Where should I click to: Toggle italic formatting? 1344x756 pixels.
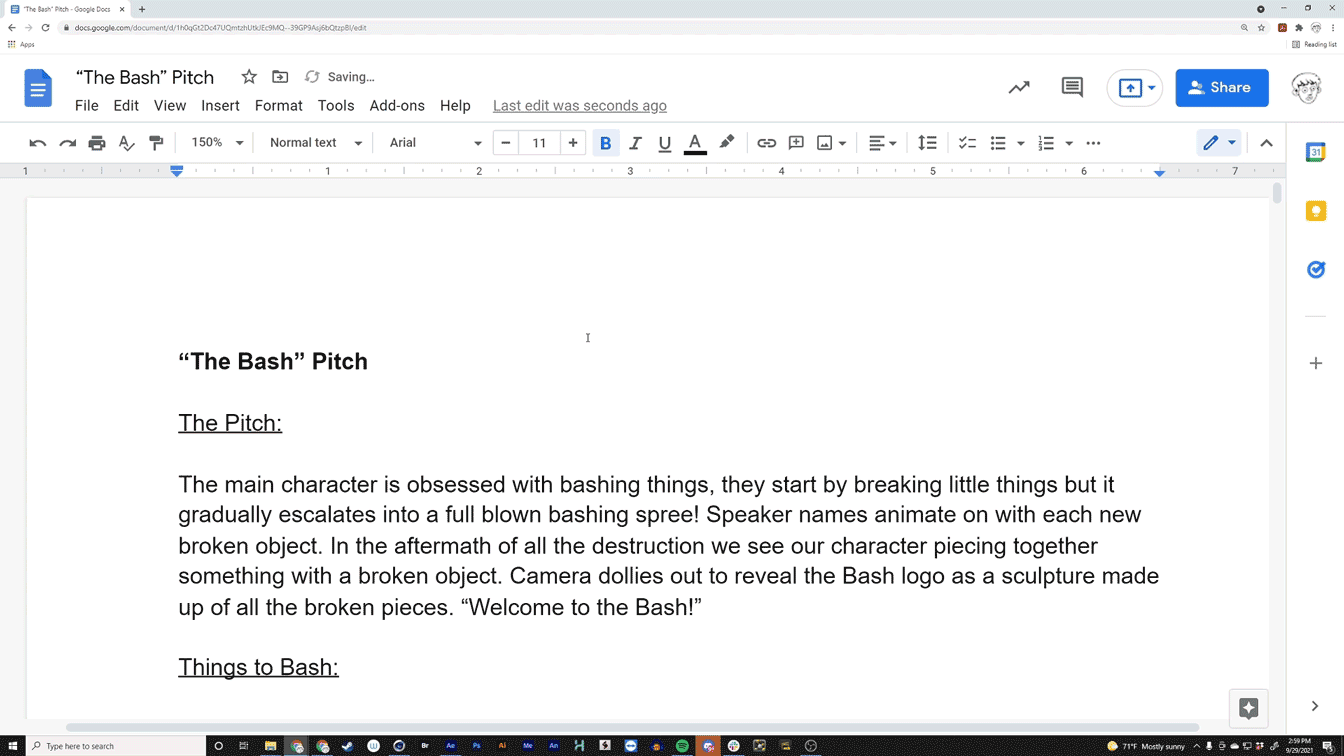click(635, 142)
